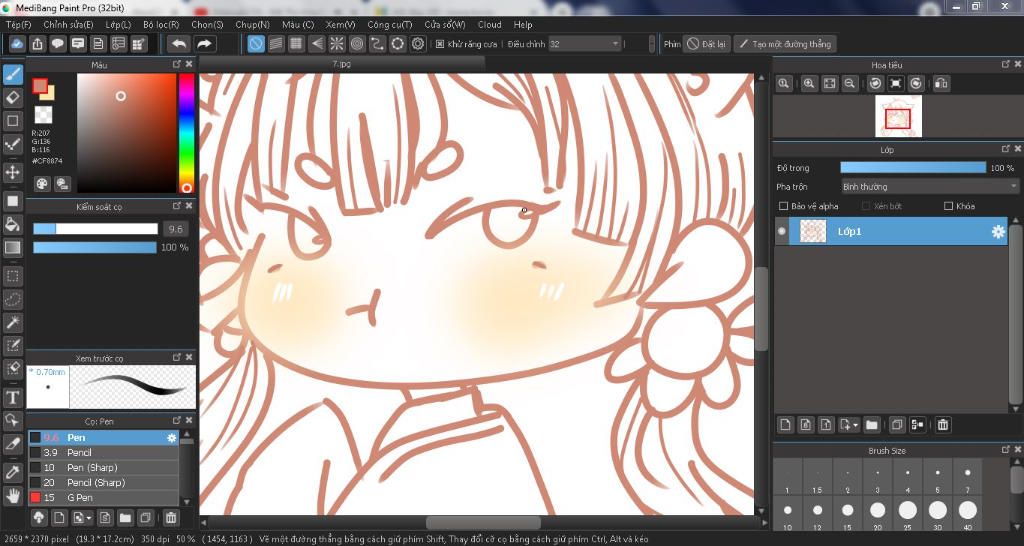
Task: Adjust brush size slider showing 9.6
Action: (95, 229)
